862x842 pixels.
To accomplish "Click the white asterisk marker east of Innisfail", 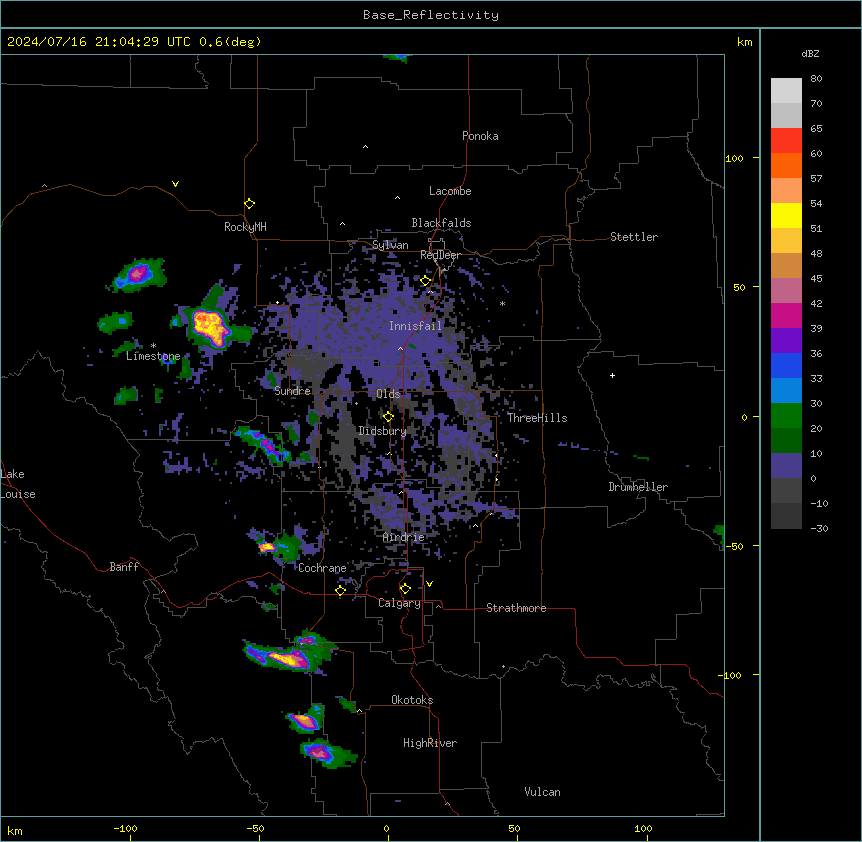I will [x=502, y=303].
